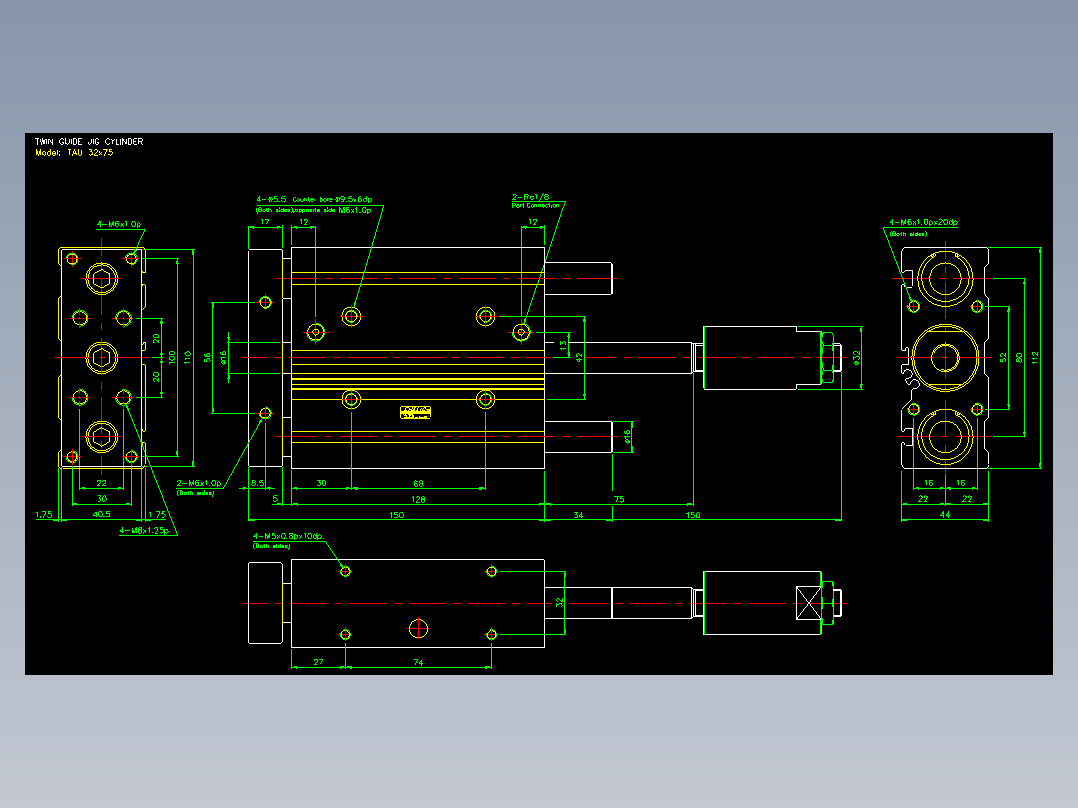Select the "4-M5x0.8px10dp." annotation
Viewport: 1078px width, 808px height.
pyautogui.click(x=288, y=536)
